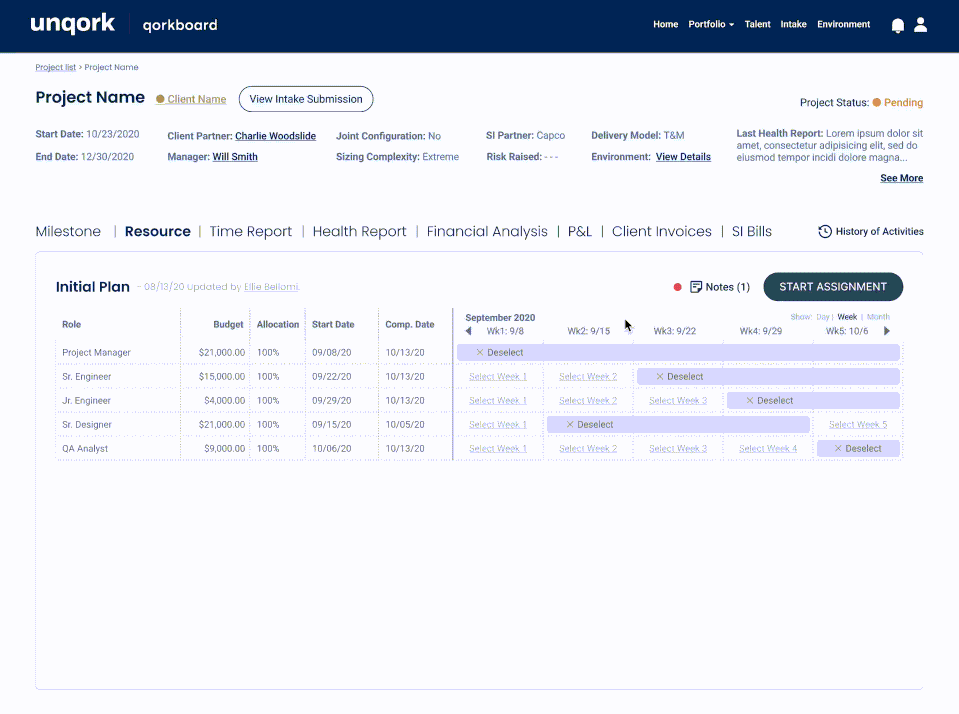Switch to the SI Bills tab
959x714 pixels.
click(752, 231)
